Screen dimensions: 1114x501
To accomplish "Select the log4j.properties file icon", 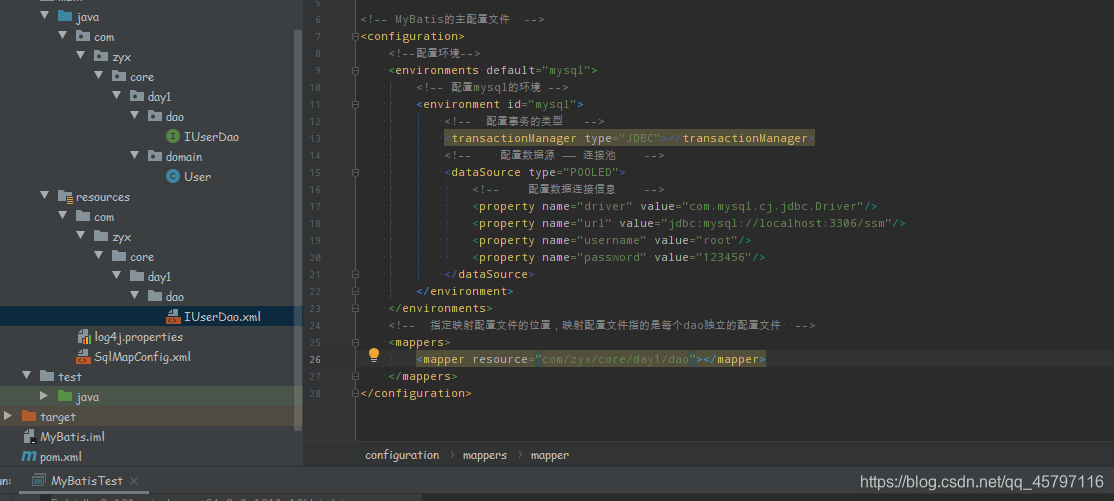I will [83, 337].
